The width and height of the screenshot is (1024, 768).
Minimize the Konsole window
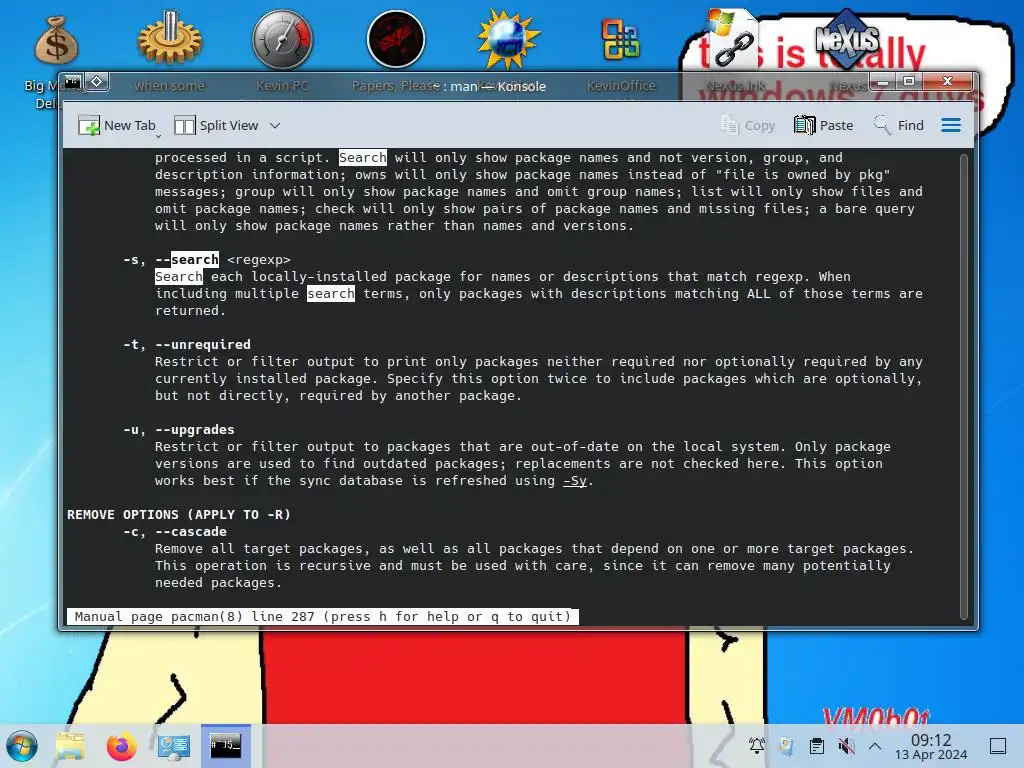point(883,82)
